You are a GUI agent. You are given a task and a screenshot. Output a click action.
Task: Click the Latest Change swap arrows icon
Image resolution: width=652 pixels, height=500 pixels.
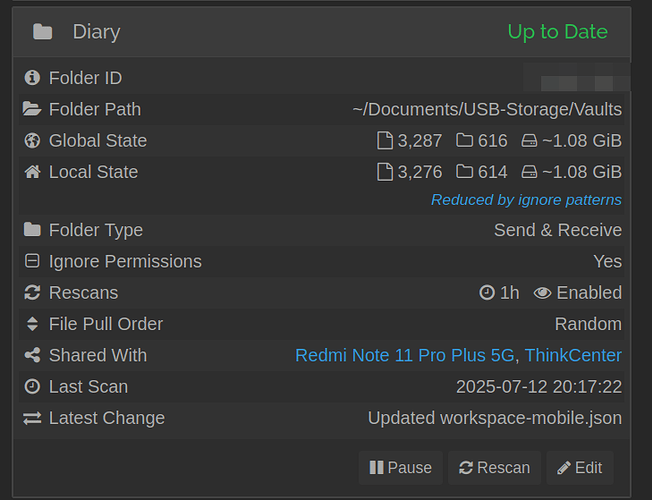click(x=32, y=418)
